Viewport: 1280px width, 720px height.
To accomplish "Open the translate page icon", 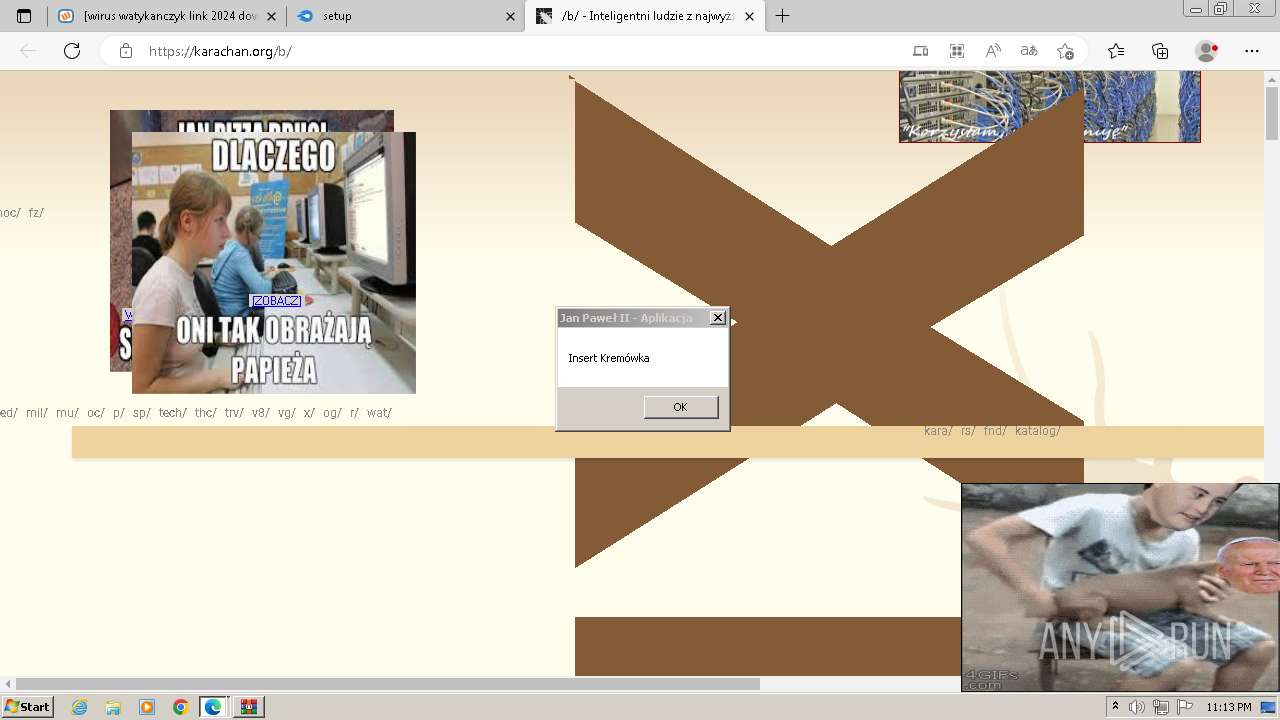I will (x=1029, y=51).
